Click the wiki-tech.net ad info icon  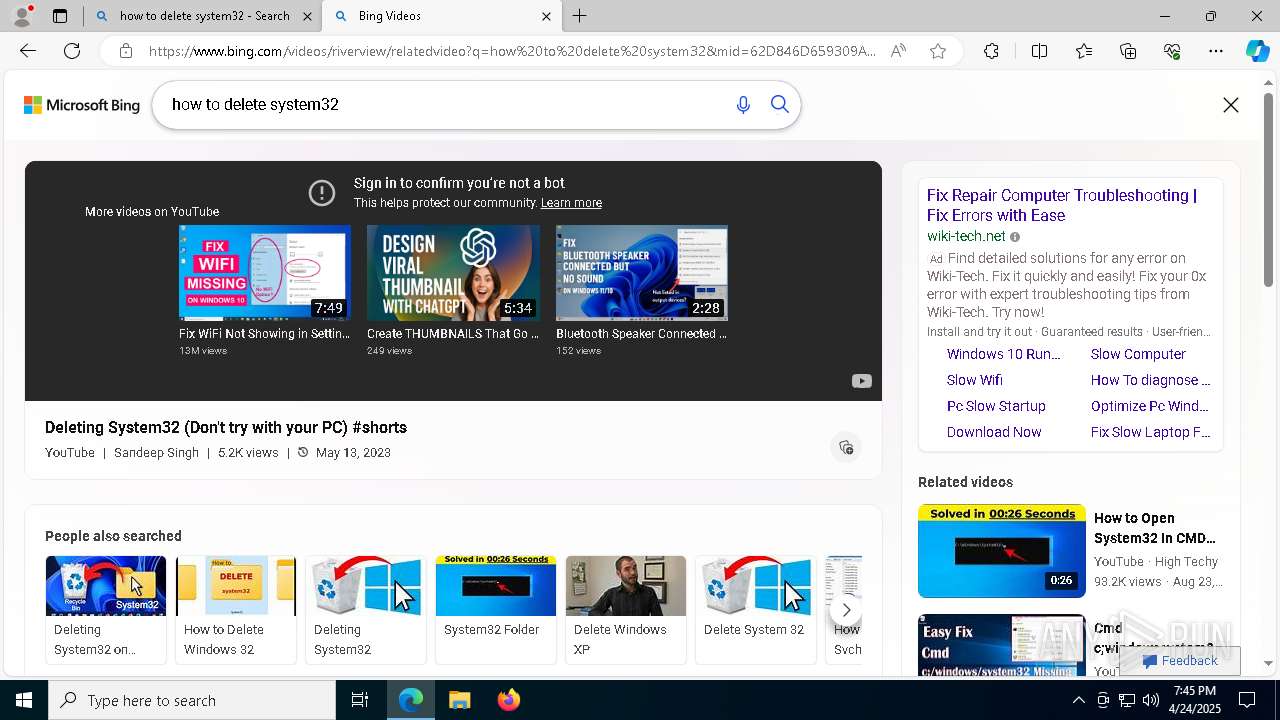point(1015,237)
